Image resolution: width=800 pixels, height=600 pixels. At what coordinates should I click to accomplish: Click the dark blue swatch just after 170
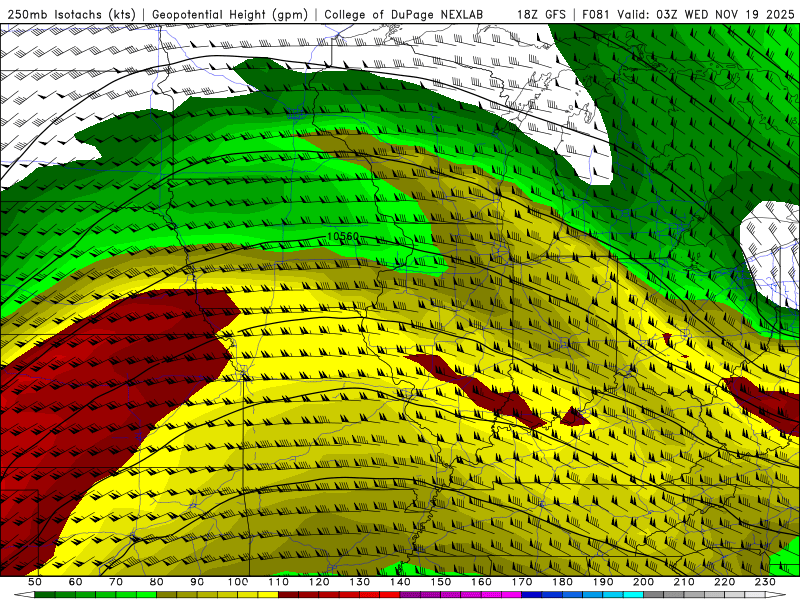pyautogui.click(x=532, y=595)
